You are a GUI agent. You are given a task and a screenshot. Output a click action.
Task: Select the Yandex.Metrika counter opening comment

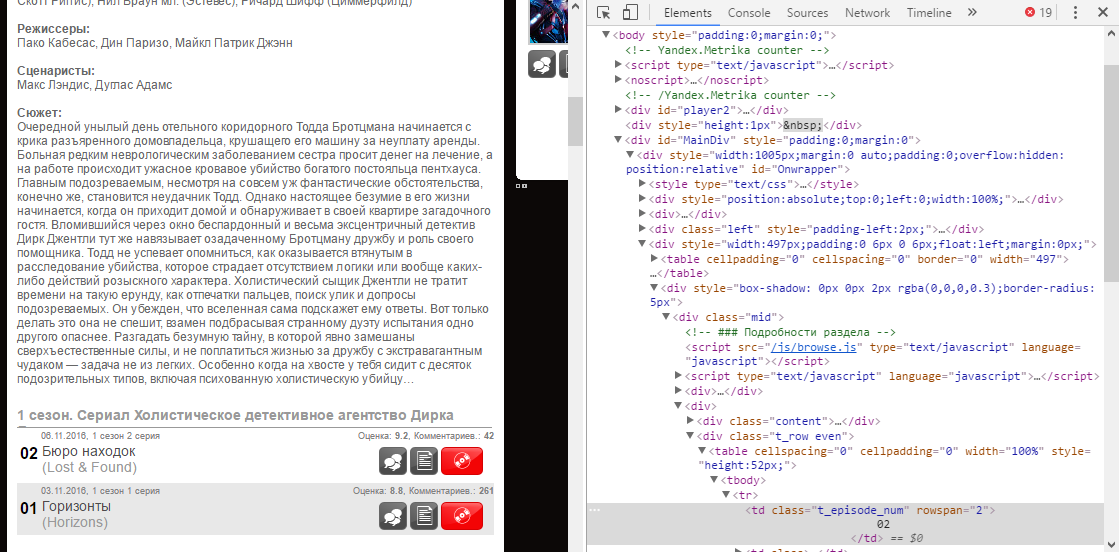(x=726, y=50)
